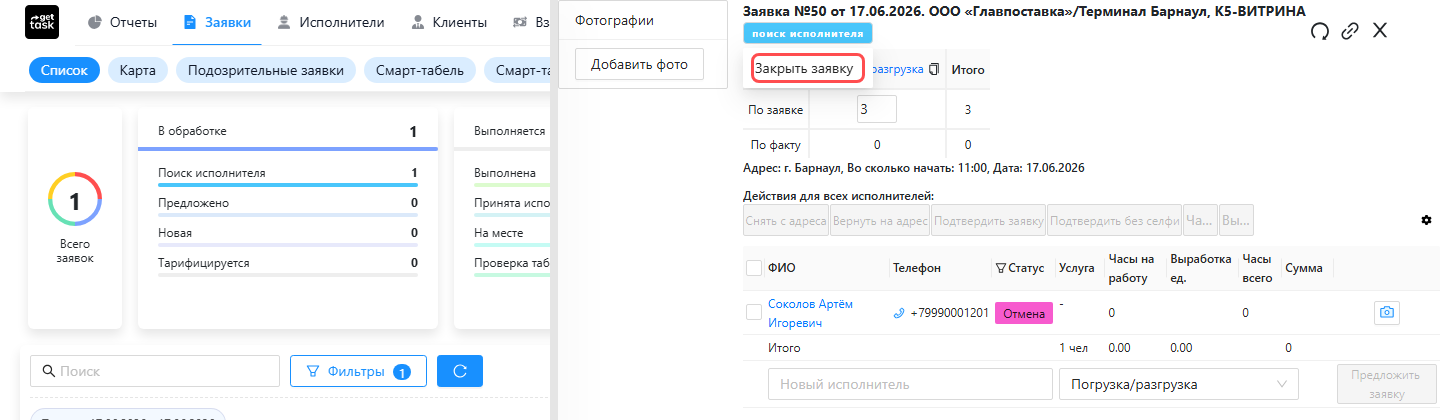Copy the service column via copy icon

tap(933, 69)
